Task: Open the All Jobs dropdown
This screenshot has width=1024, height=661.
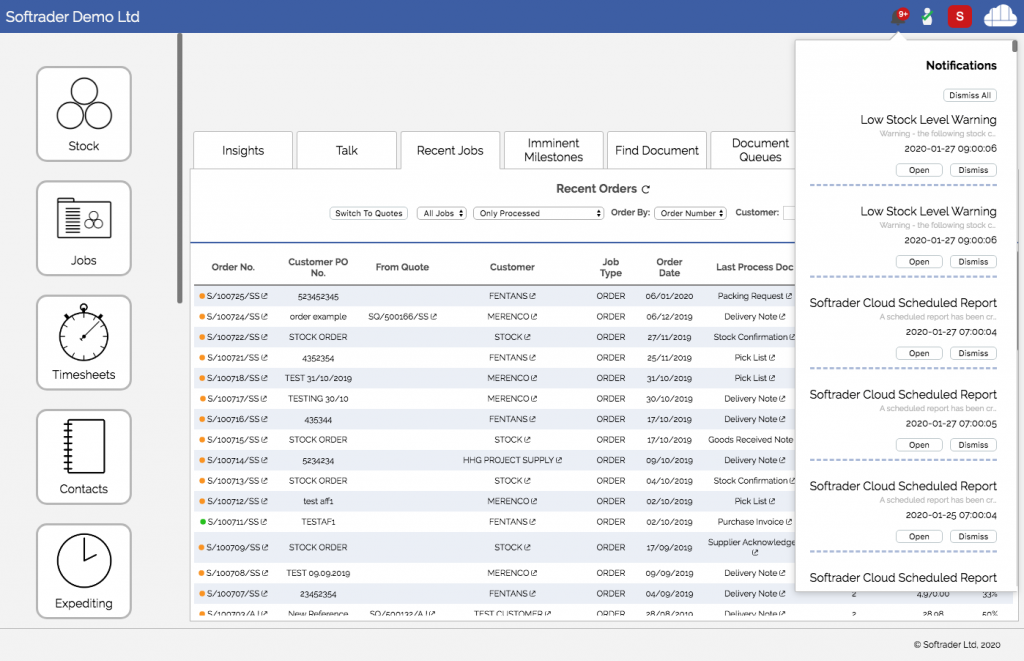Action: tap(441, 212)
